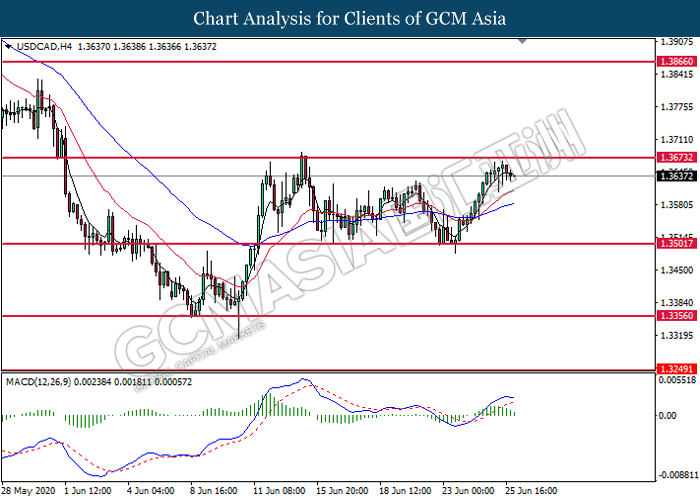700x500 pixels.
Task: Click the Chart Analysis for Clients header title
Action: (350, 19)
